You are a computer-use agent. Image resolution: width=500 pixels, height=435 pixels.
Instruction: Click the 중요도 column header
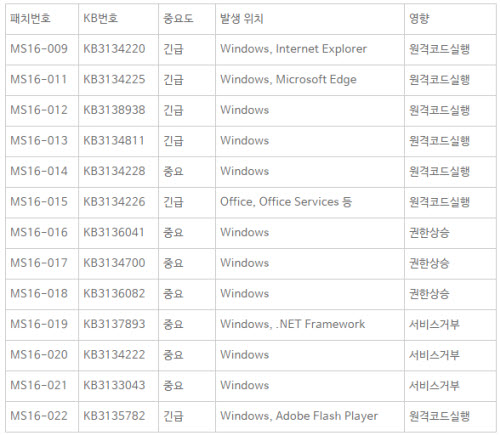click(187, 19)
